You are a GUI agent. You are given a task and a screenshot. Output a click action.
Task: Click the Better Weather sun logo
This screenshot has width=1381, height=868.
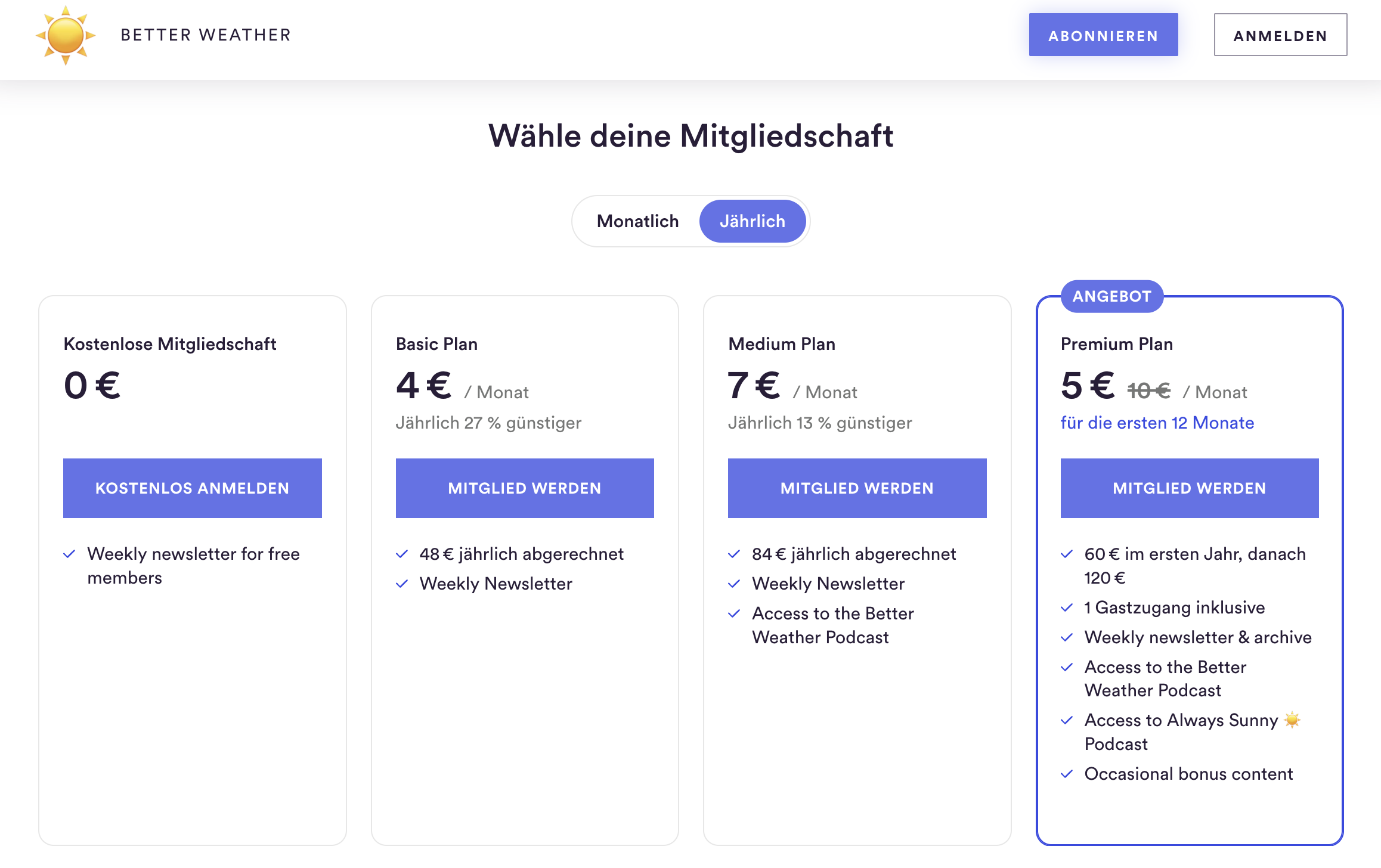click(66, 35)
